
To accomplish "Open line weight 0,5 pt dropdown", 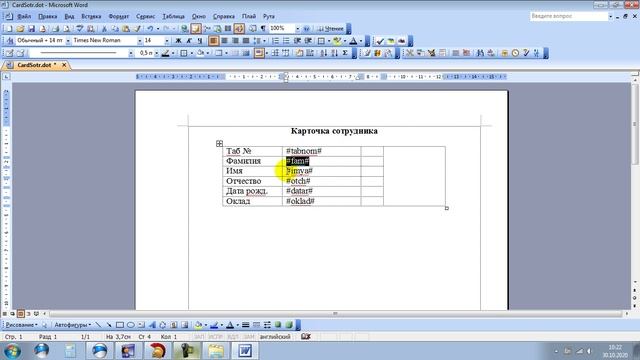I will click(x=156, y=53).
